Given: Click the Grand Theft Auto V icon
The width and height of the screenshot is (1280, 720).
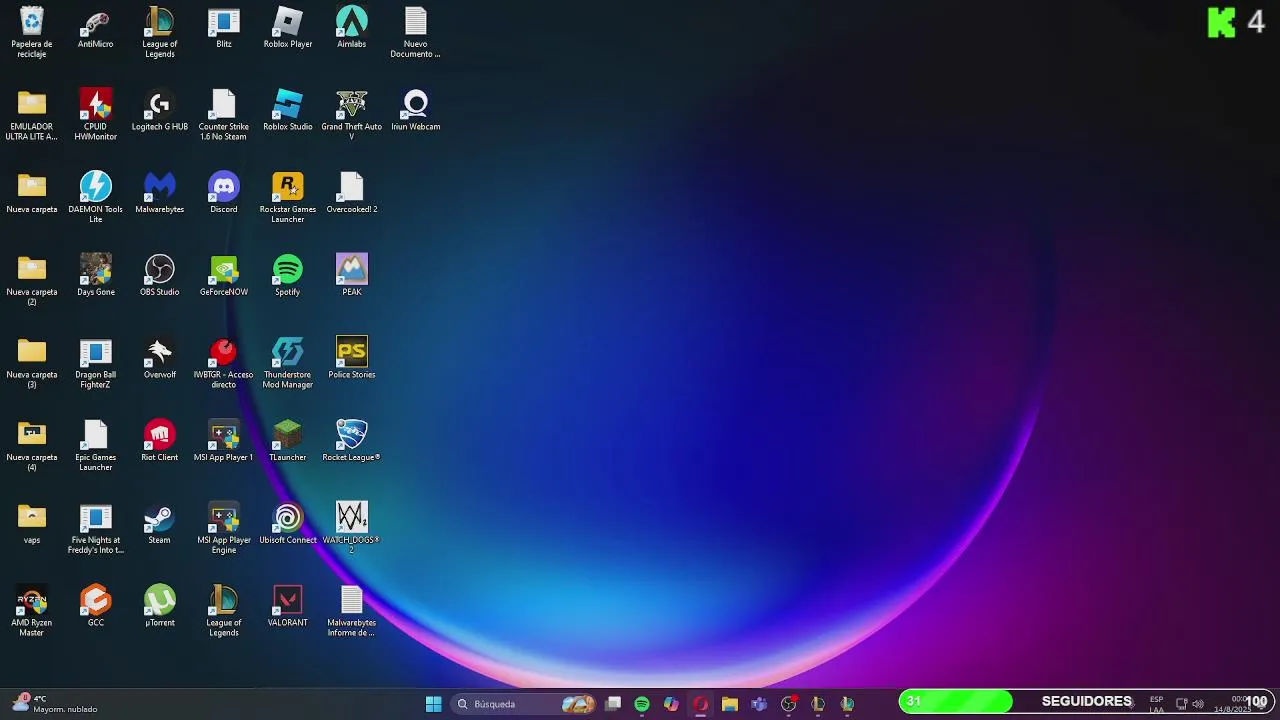Looking at the screenshot, I should pos(352,115).
